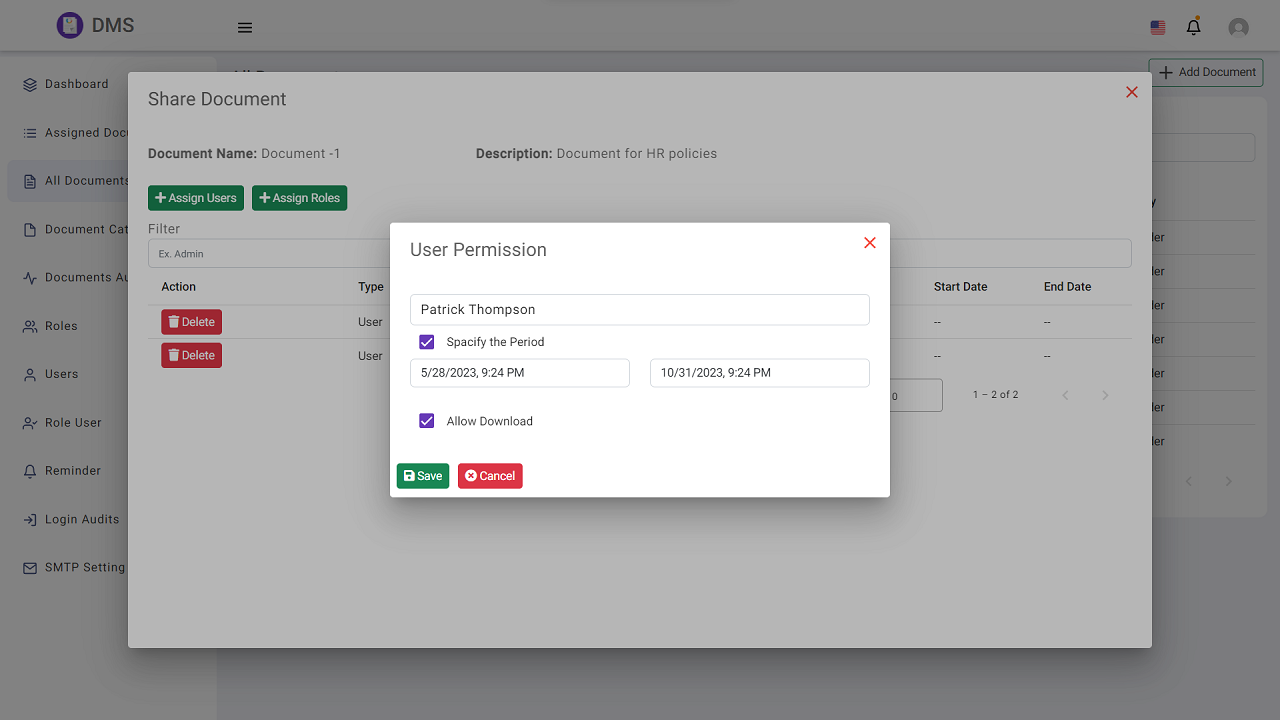The image size is (1280, 720).
Task: Click the green Save button
Action: click(x=423, y=476)
